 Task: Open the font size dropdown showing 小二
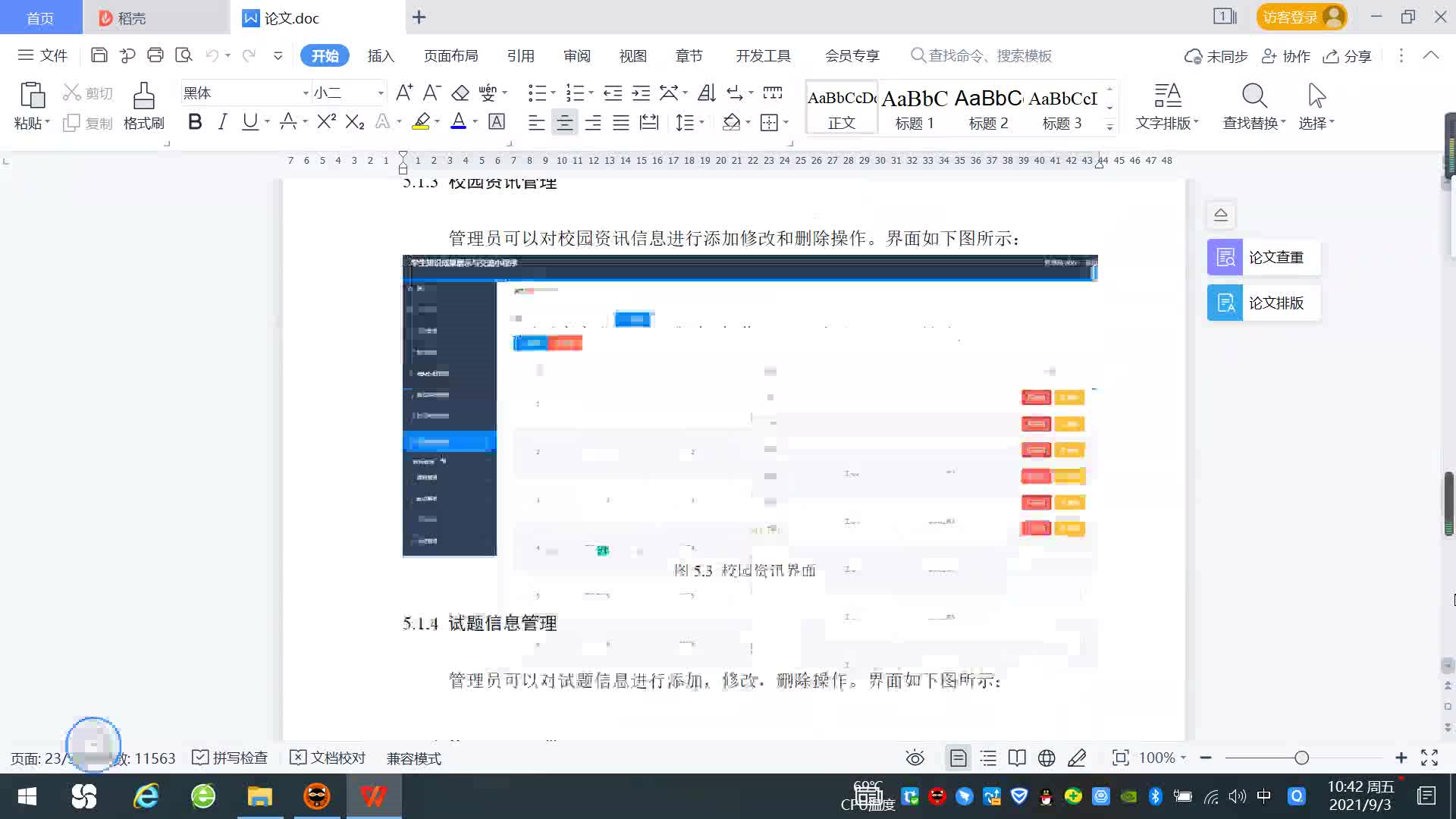point(381,93)
